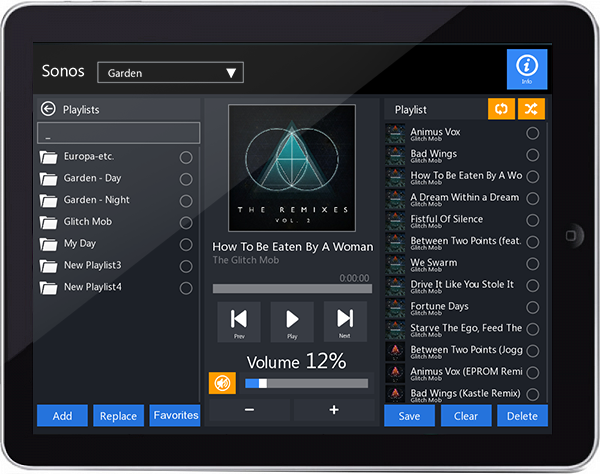Click the volume slider white handle
Screen dimensions: 600x474
[263, 383]
